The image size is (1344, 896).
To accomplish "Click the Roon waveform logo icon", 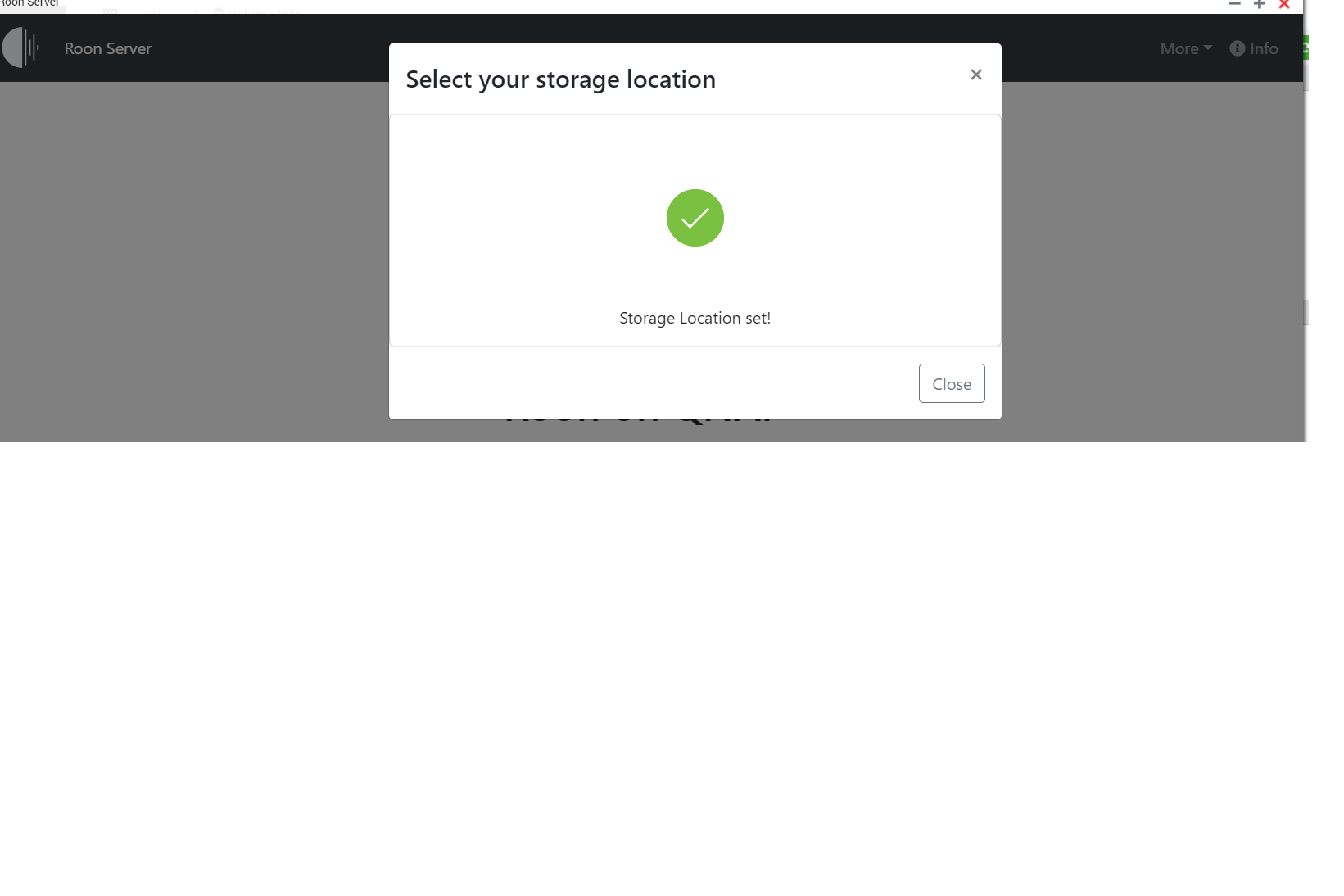I will pos(21,48).
